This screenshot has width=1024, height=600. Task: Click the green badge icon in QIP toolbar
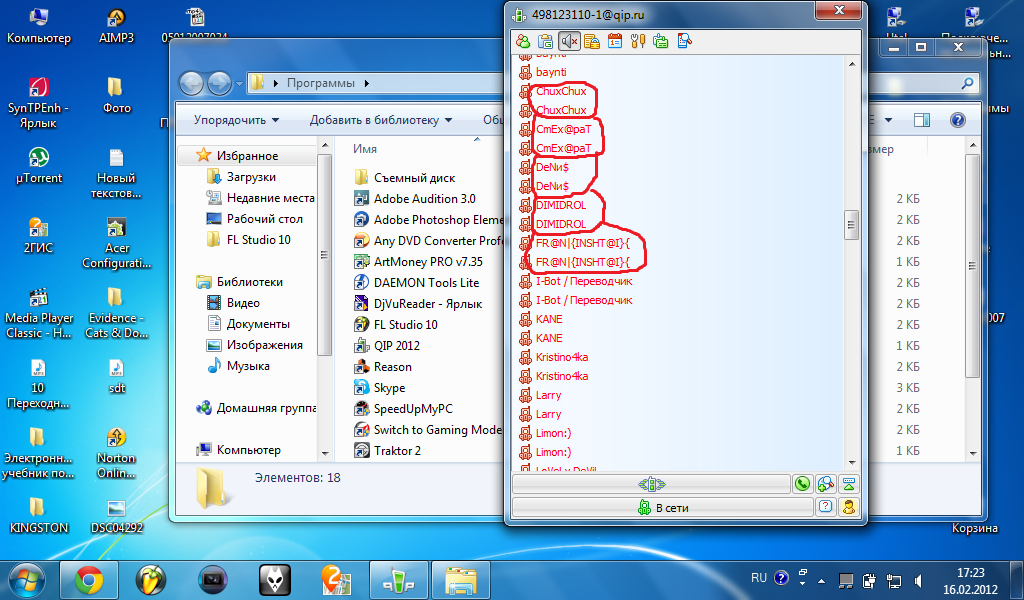660,42
